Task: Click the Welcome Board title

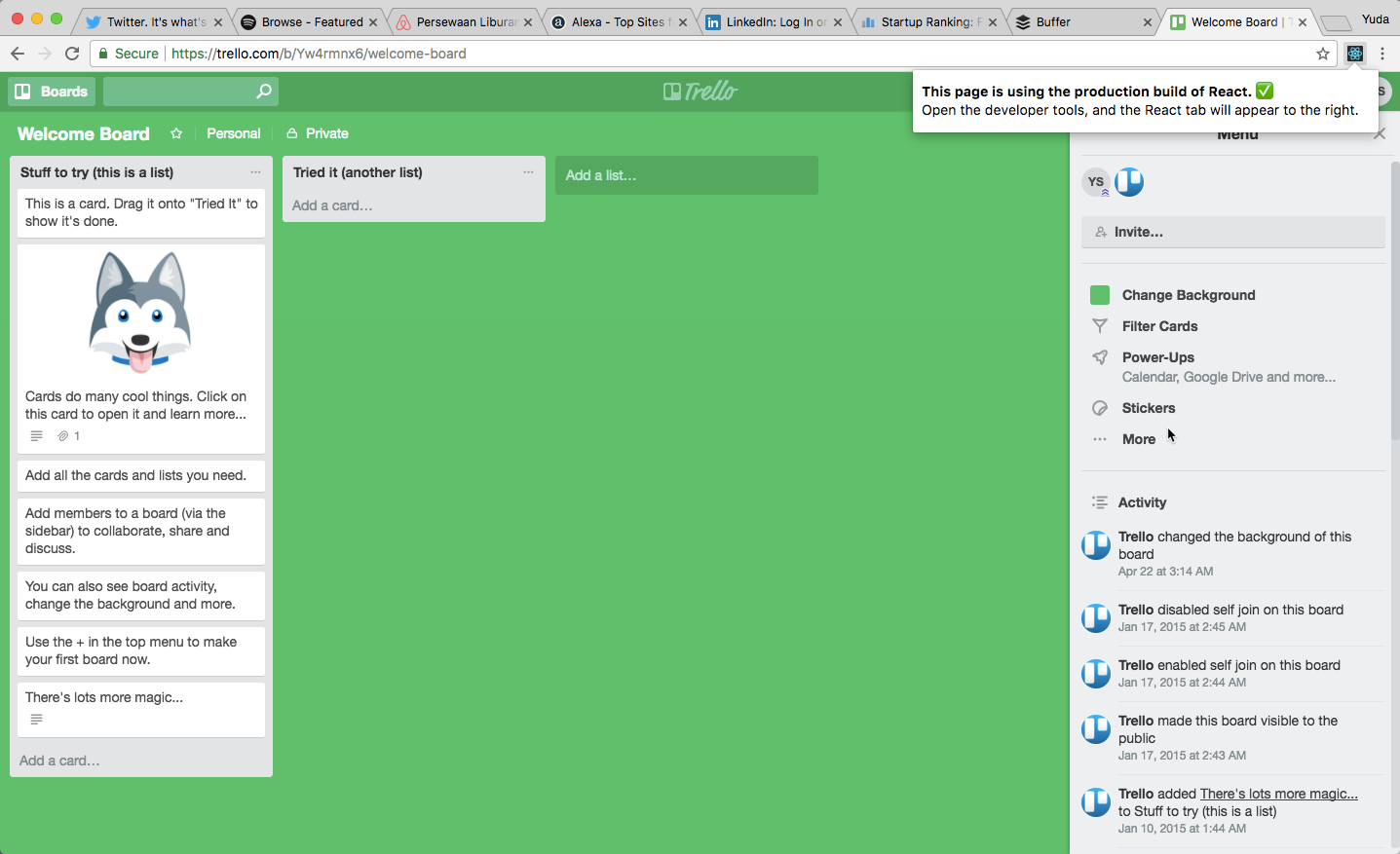Action: pyautogui.click(x=84, y=133)
